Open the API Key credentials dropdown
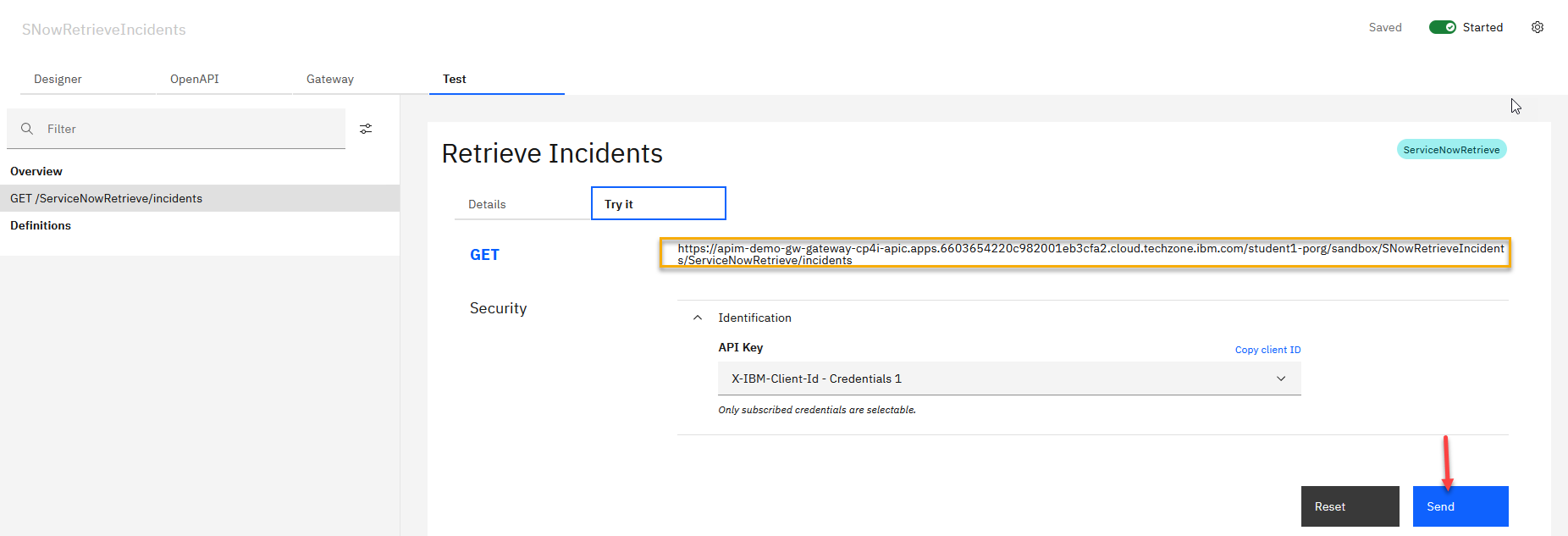This screenshot has height=536, width=1568. click(x=1008, y=379)
